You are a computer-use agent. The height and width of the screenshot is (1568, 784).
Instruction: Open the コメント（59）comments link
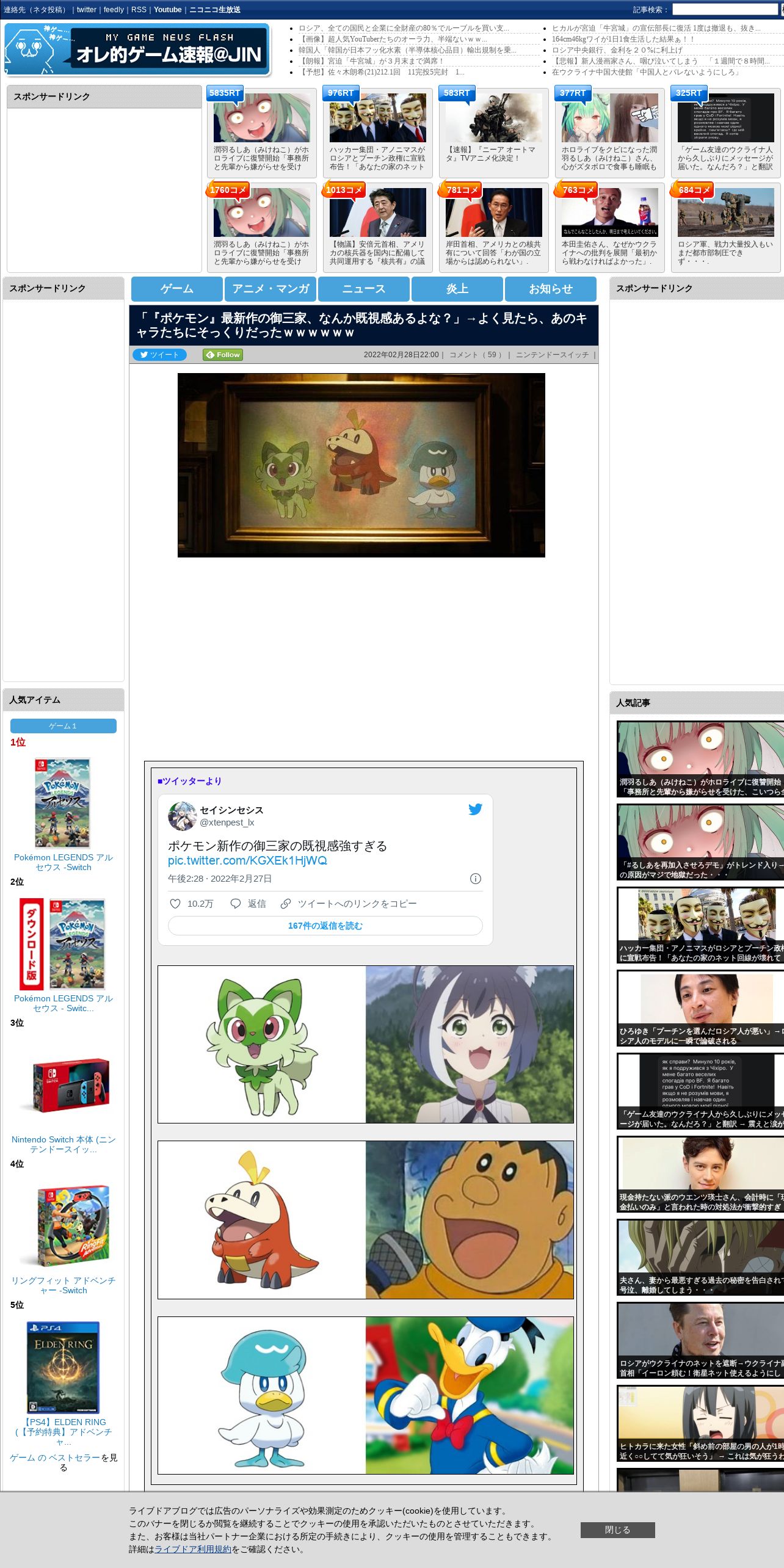(476, 355)
